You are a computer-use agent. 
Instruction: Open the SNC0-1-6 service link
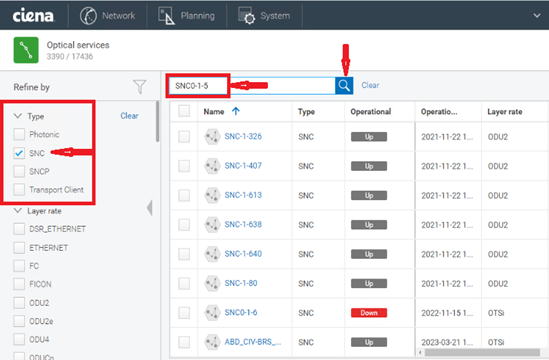point(241,312)
